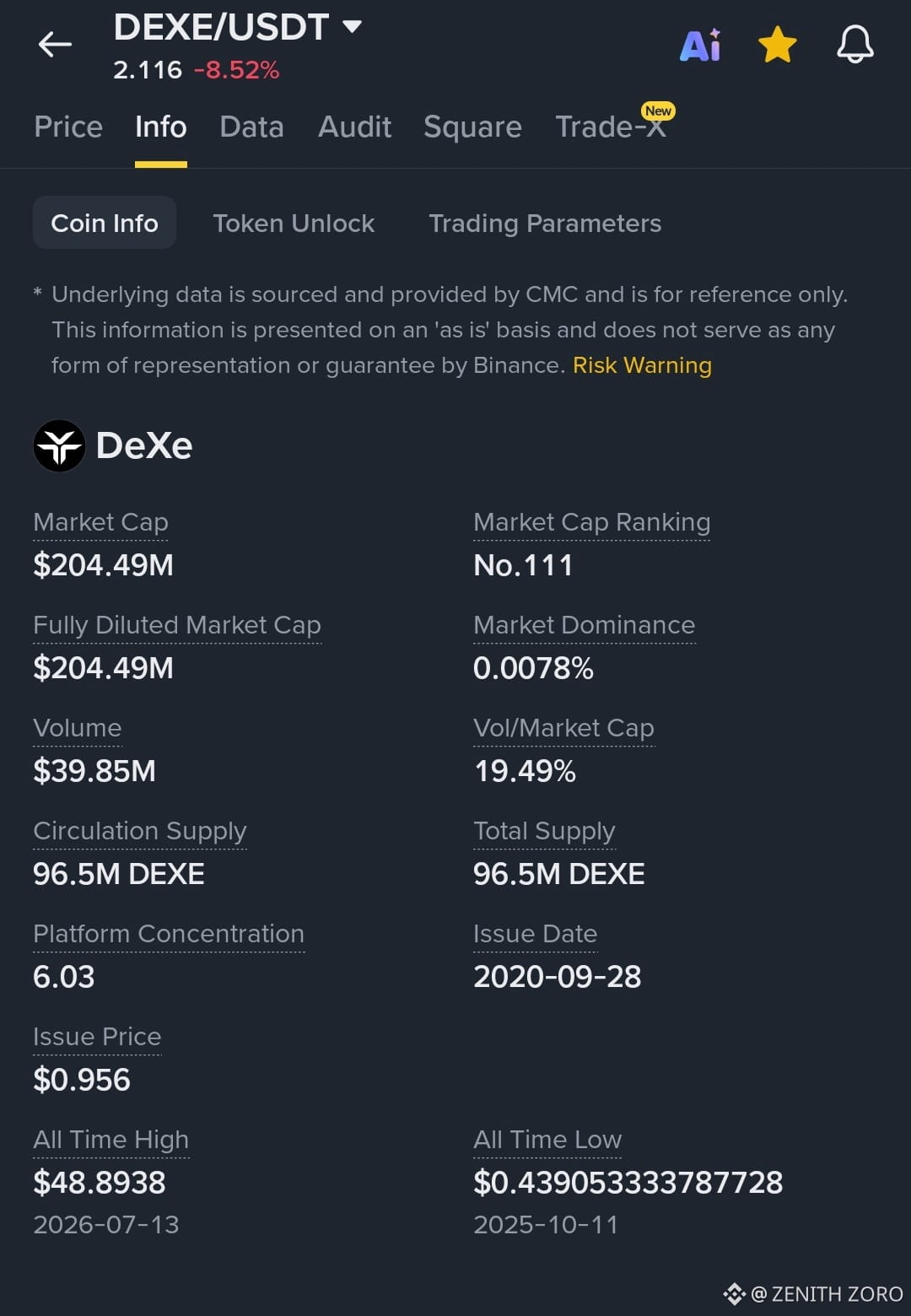
Task: Tap the Vol/Market Cap label
Action: pos(563,728)
